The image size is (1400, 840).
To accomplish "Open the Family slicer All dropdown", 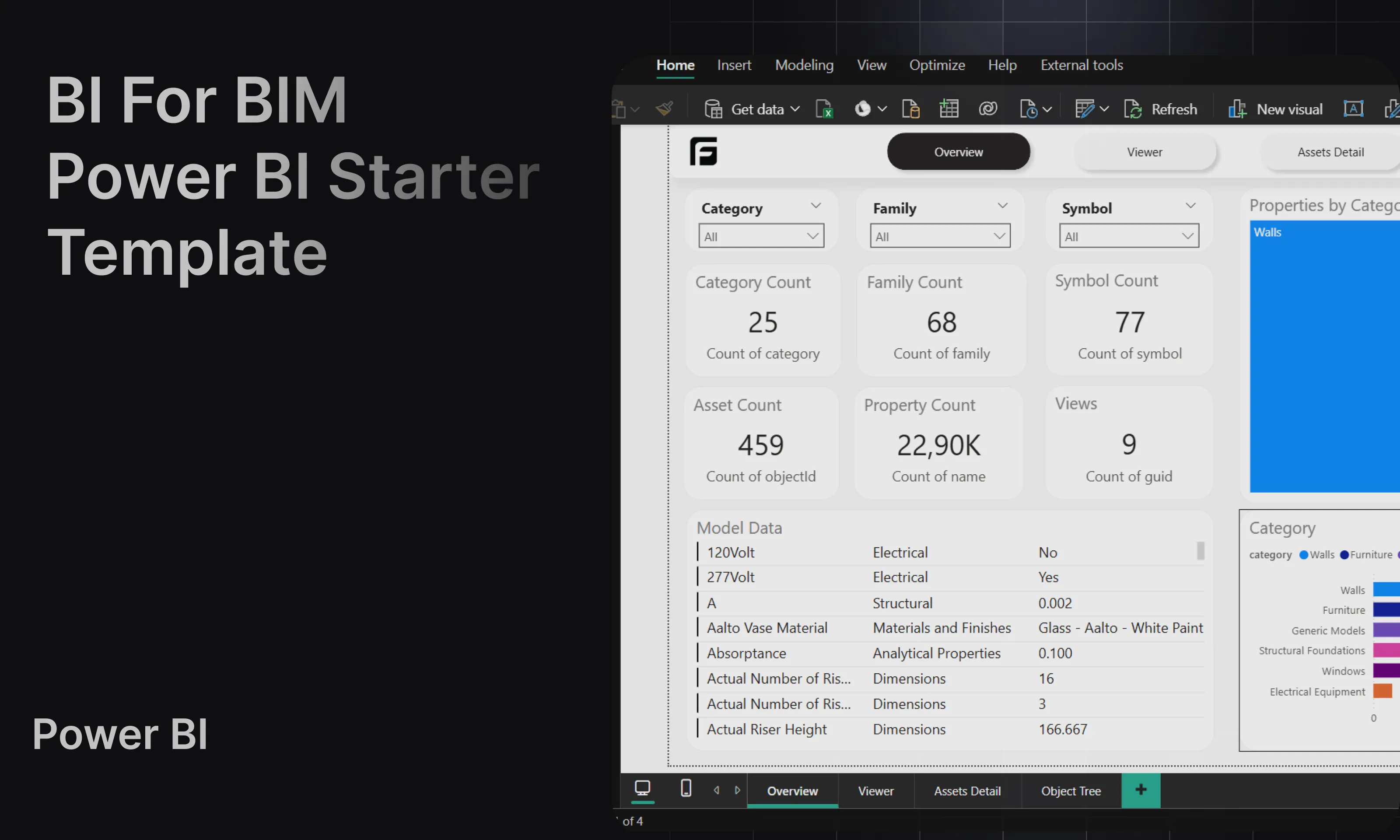I will [x=940, y=236].
